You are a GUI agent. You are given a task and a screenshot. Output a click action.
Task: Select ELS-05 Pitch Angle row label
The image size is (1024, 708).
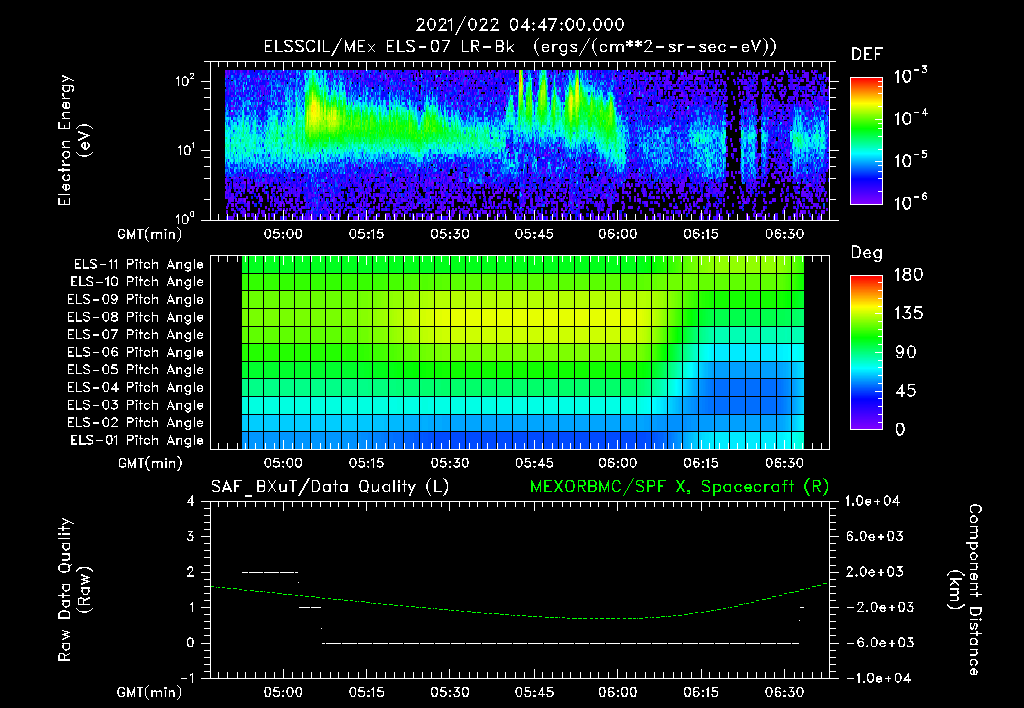point(136,370)
